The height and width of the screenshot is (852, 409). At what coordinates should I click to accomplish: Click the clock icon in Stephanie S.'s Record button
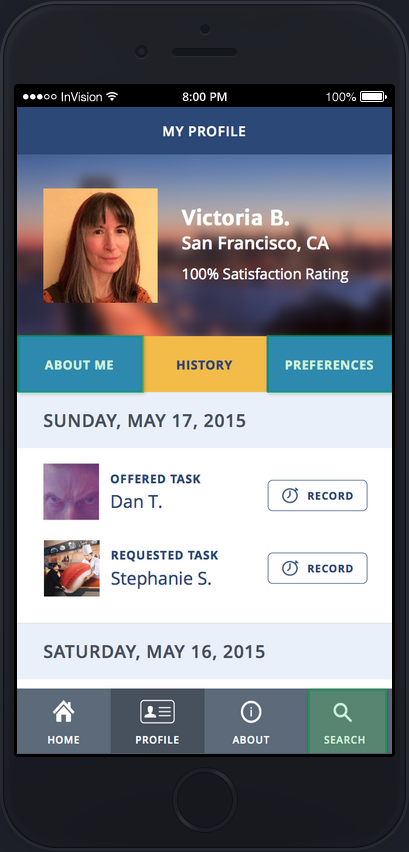(290, 568)
